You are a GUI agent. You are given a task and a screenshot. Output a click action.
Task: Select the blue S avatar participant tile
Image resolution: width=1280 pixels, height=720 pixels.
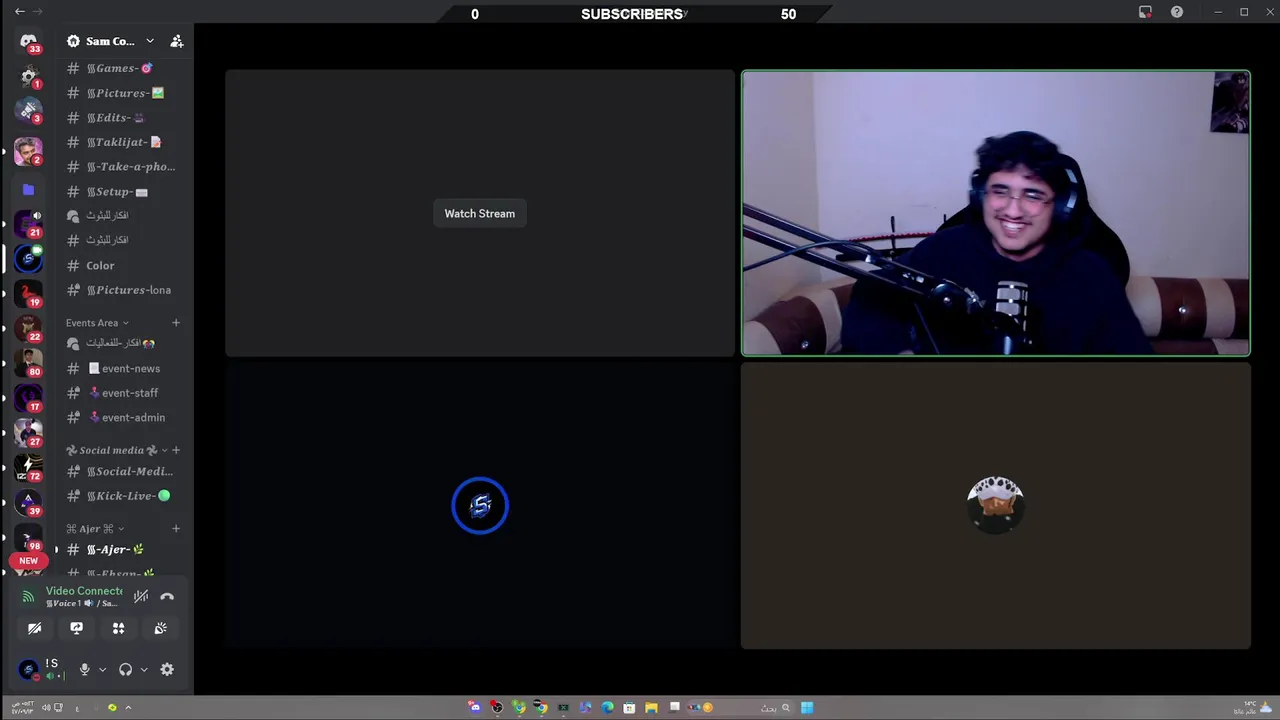(x=480, y=506)
